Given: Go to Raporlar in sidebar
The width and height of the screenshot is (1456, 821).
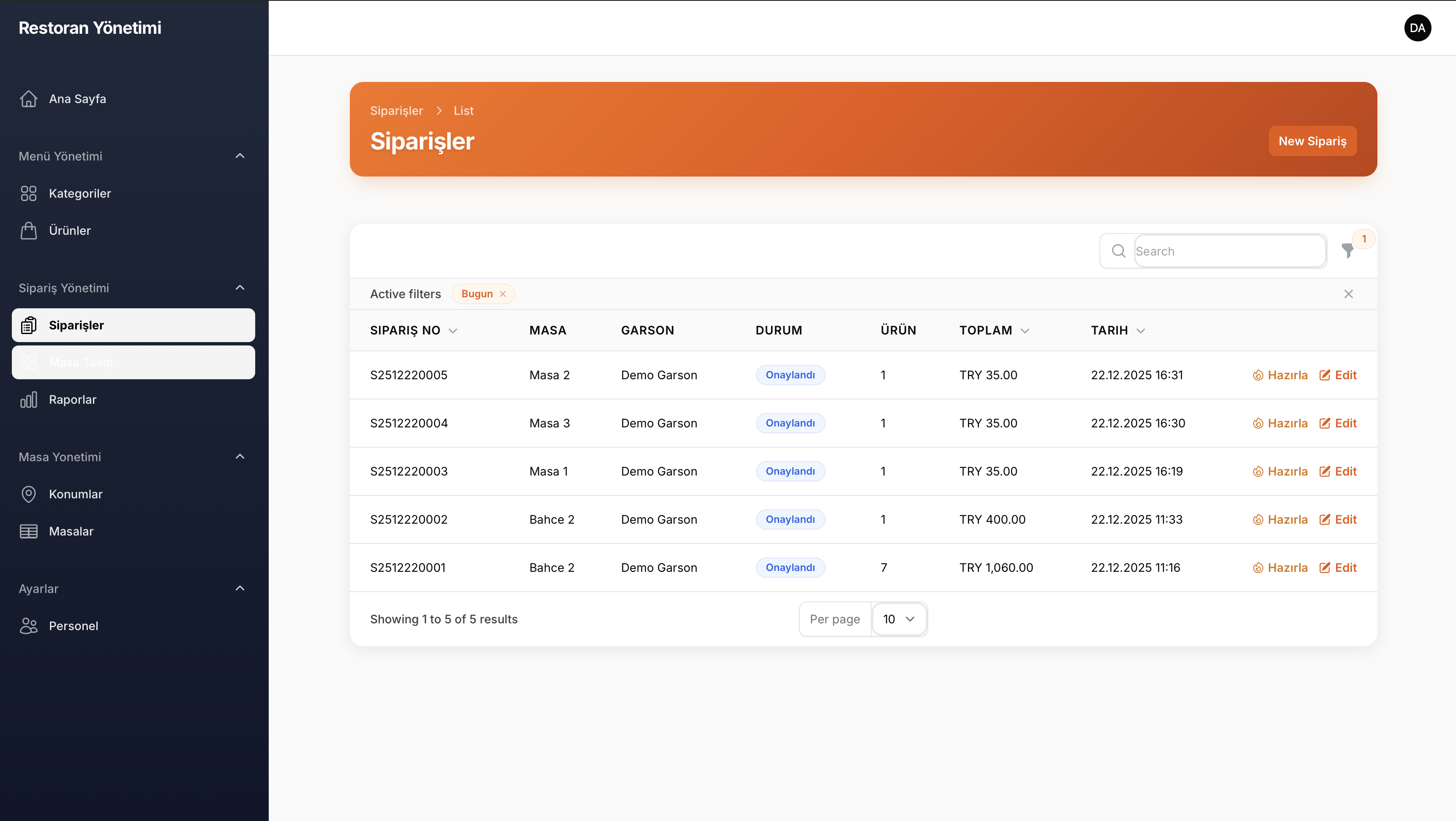Looking at the screenshot, I should (72, 400).
